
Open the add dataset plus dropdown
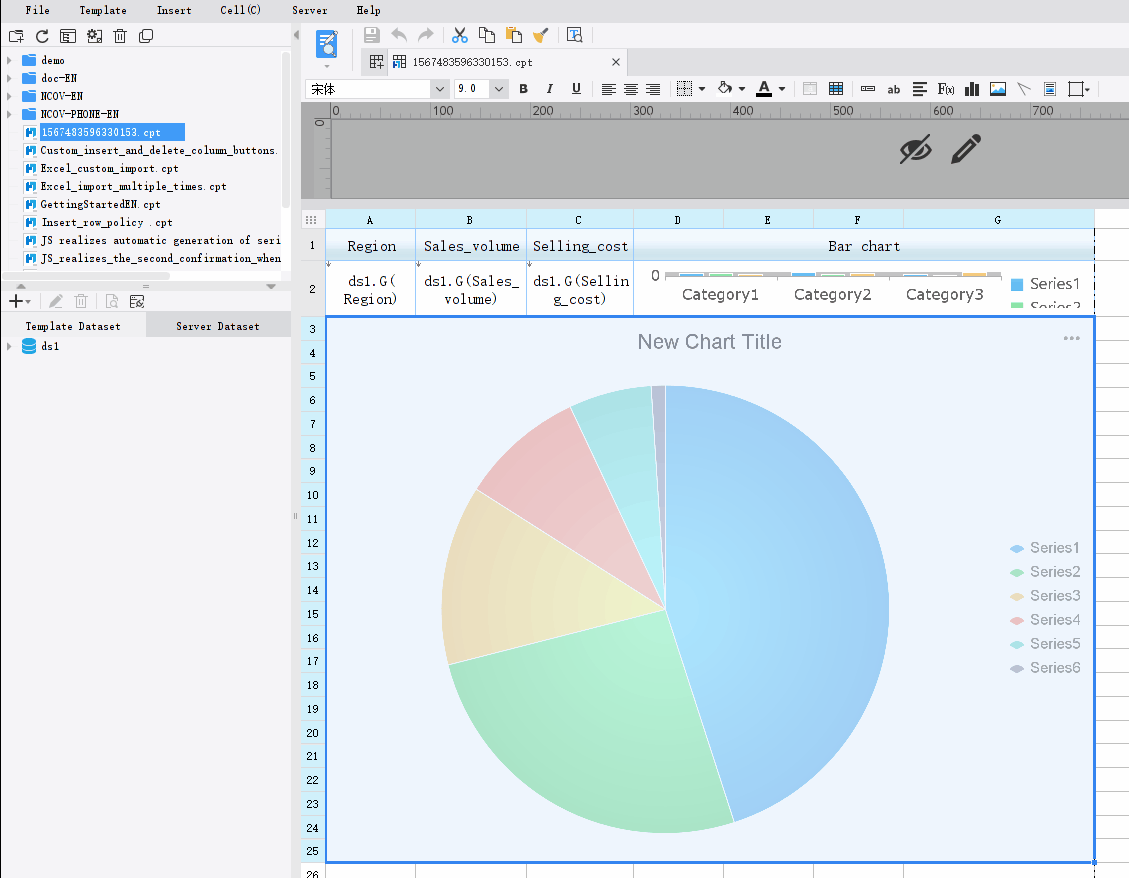coord(19,301)
